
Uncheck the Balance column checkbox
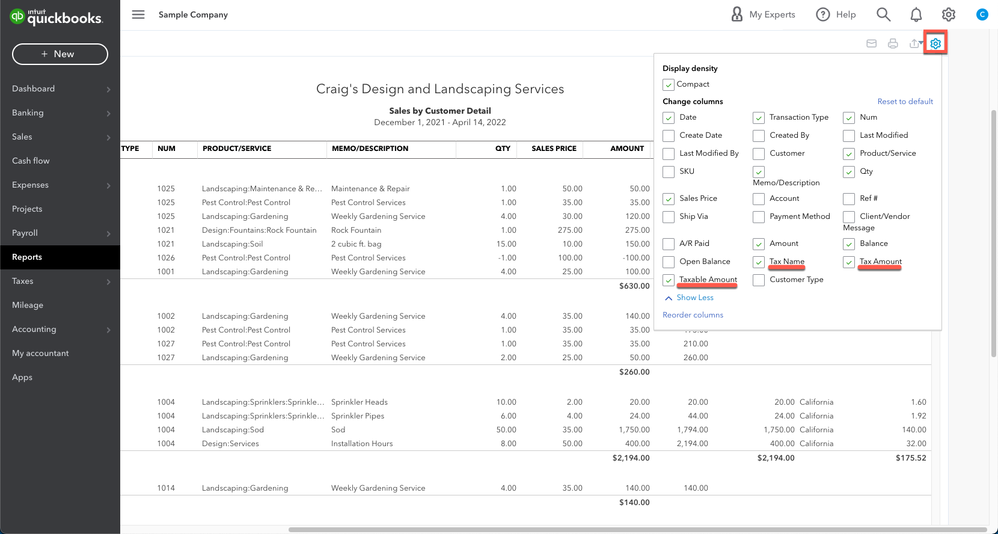848,244
